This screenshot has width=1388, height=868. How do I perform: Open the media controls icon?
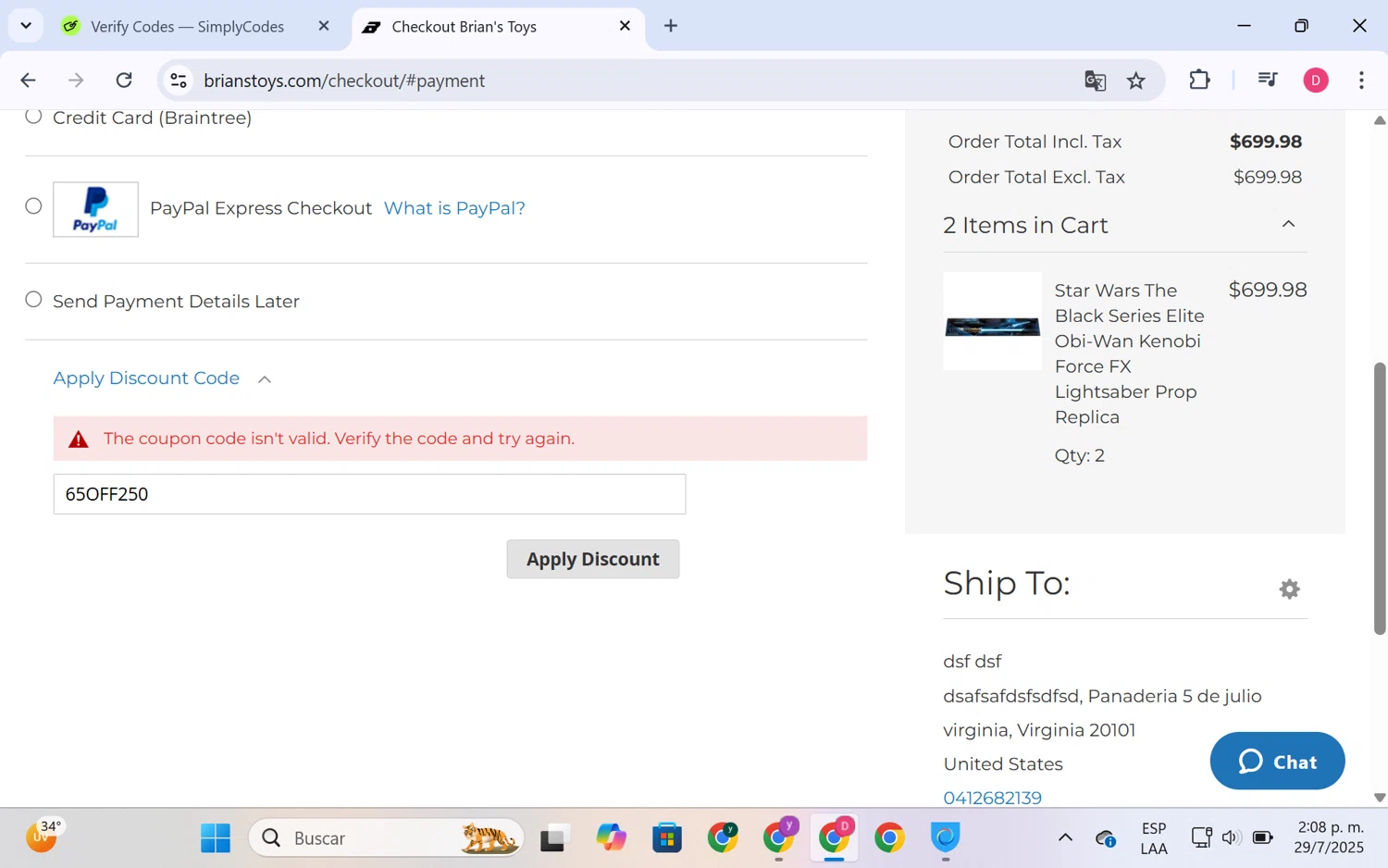click(1268, 80)
